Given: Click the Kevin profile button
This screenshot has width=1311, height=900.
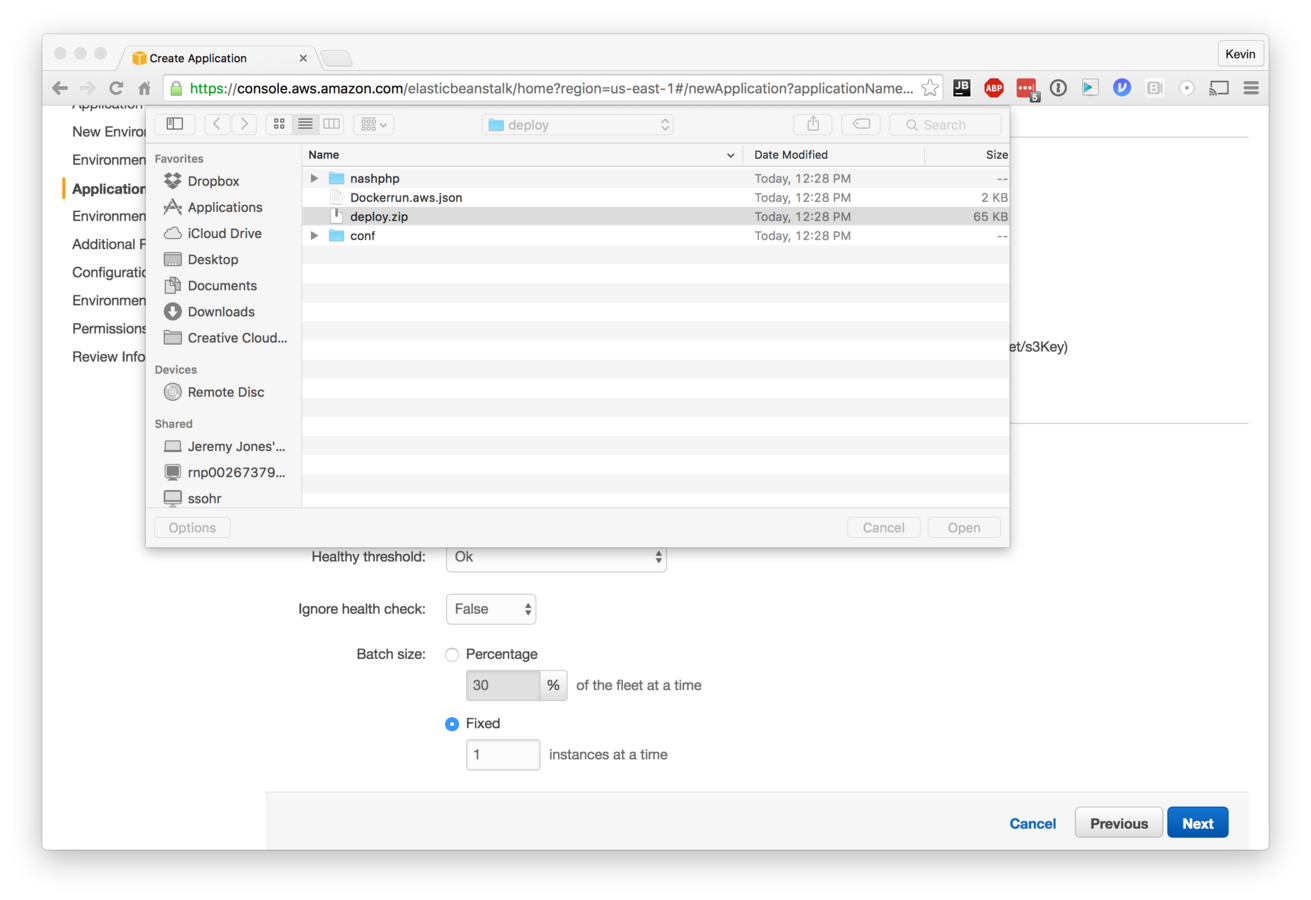Looking at the screenshot, I should (x=1241, y=54).
